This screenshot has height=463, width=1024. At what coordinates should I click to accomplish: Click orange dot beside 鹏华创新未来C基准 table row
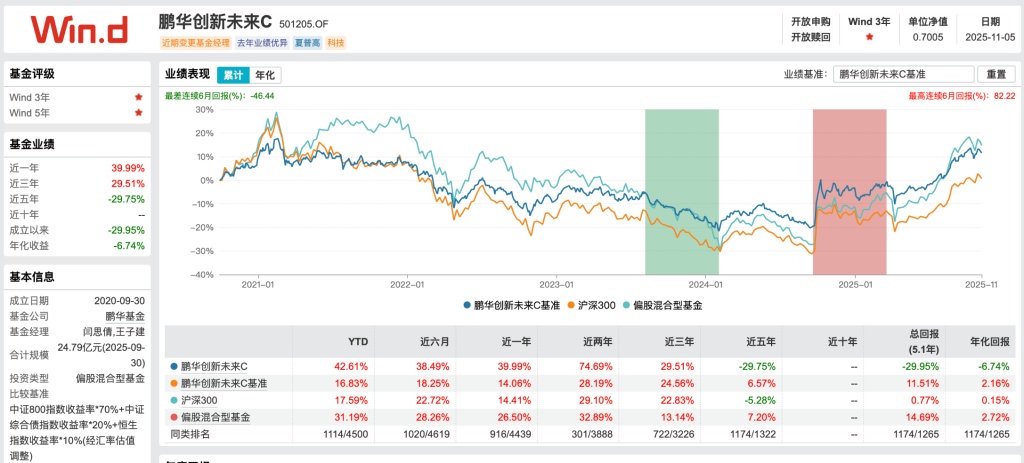click(x=174, y=383)
